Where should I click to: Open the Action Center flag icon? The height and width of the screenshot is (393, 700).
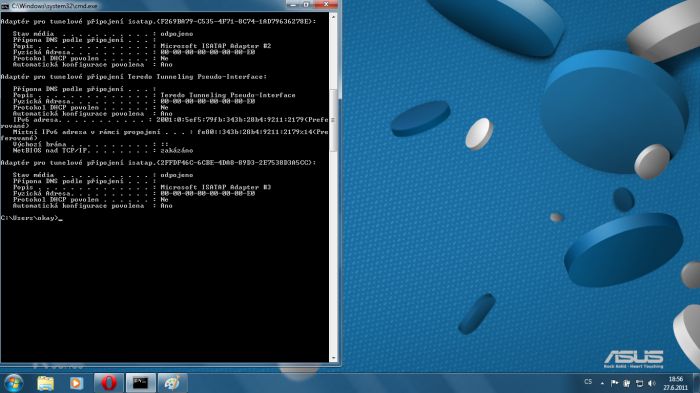[x=614, y=383]
